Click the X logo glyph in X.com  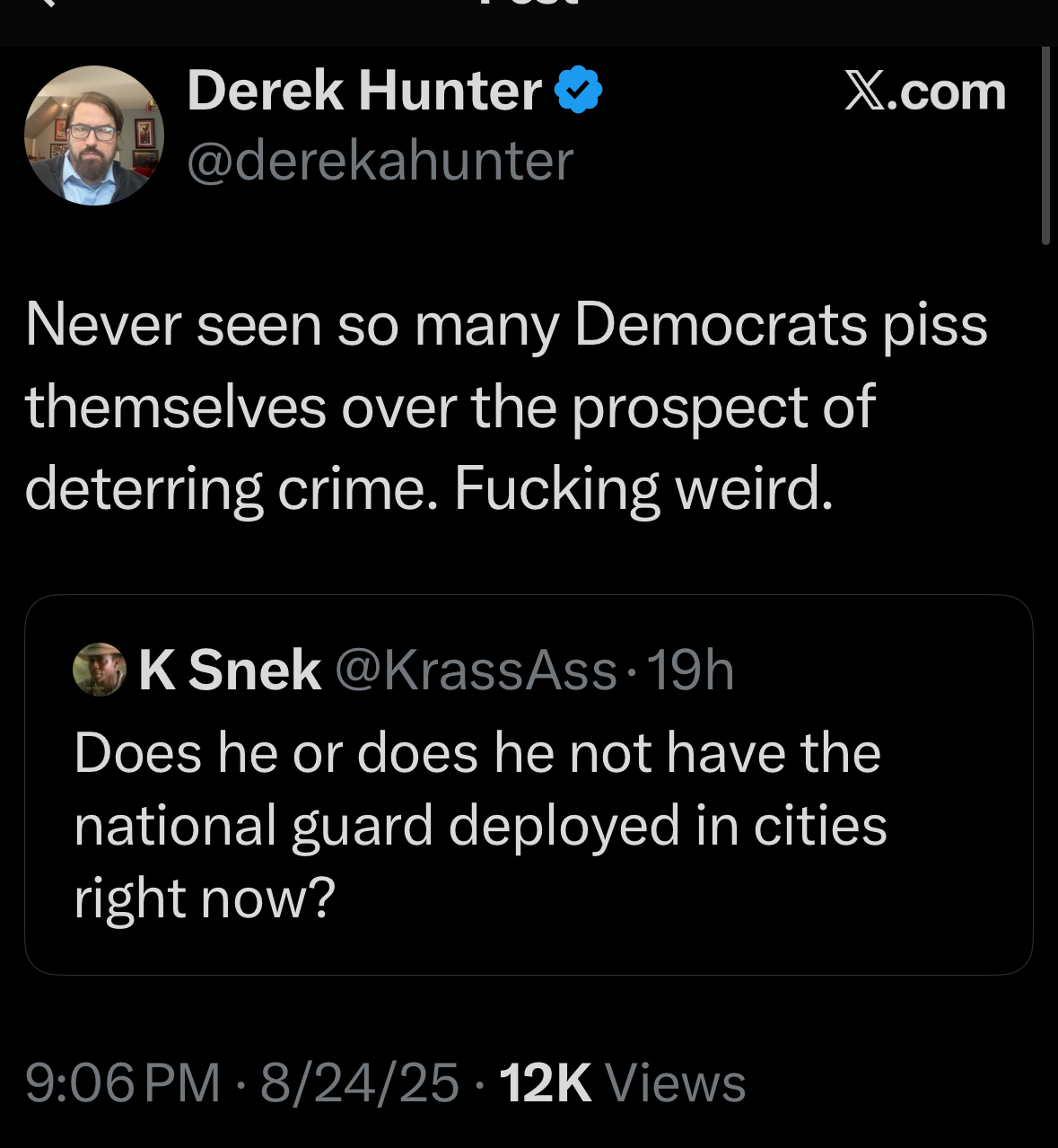click(864, 92)
